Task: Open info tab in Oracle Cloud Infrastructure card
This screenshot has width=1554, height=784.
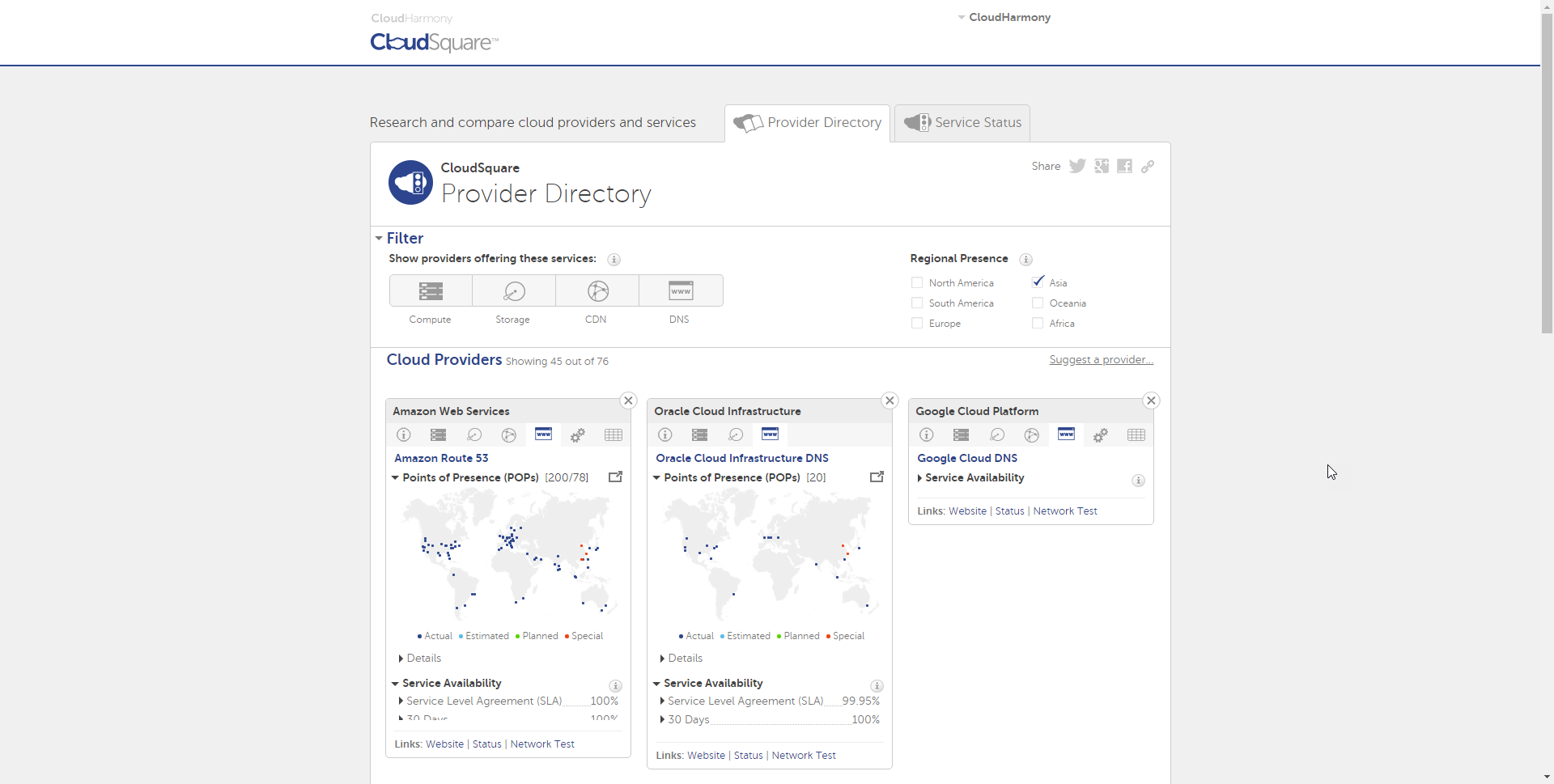Action: coord(665,434)
